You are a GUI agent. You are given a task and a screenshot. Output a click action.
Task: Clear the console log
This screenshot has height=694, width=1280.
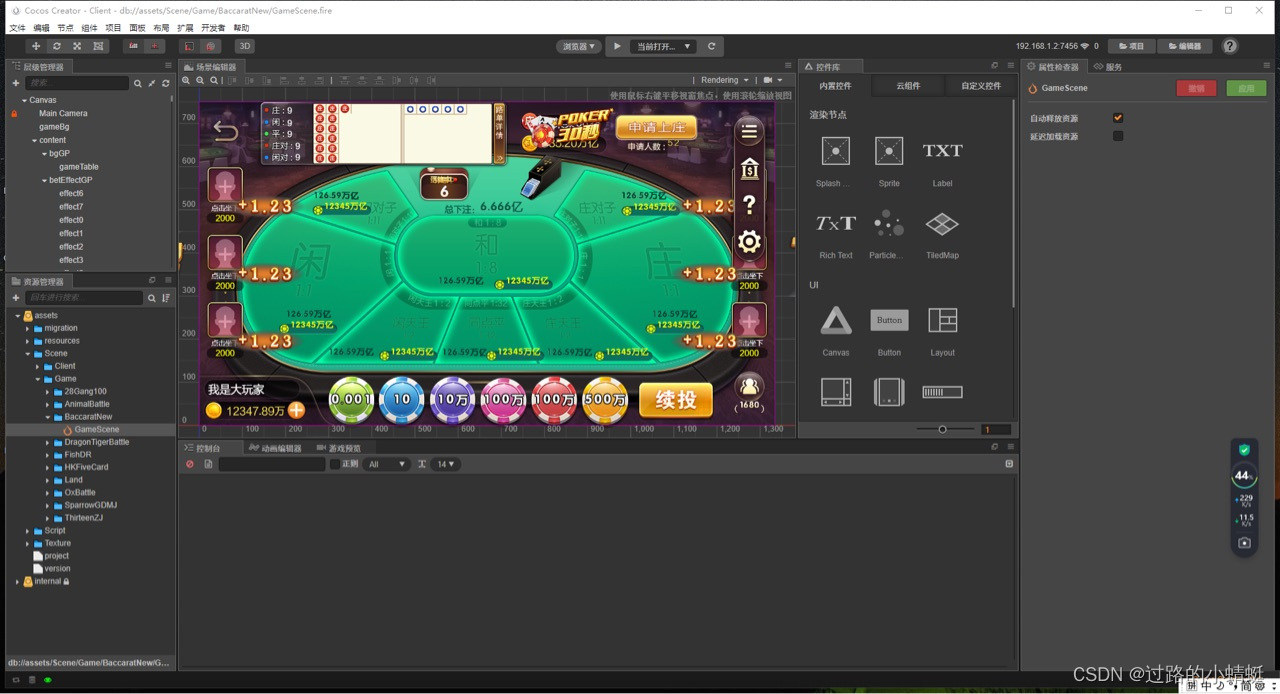click(x=190, y=464)
